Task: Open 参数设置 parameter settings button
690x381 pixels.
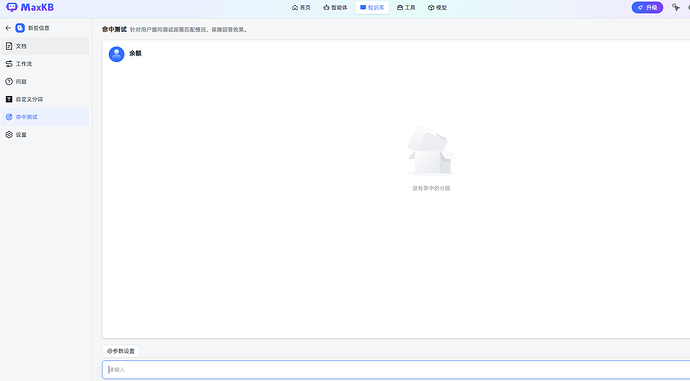Action: [121, 351]
